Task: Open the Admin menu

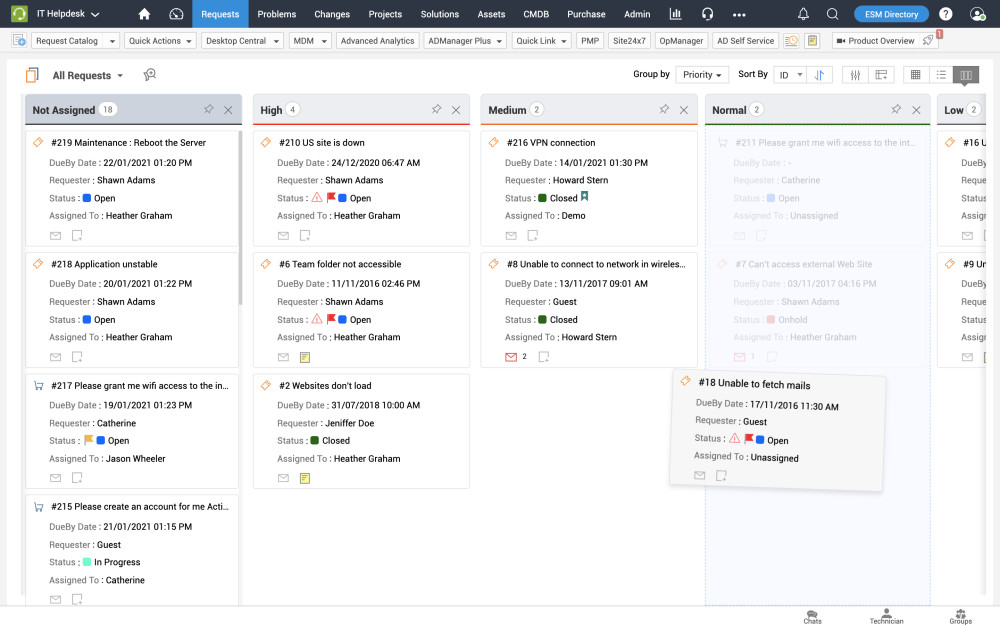Action: [x=637, y=14]
